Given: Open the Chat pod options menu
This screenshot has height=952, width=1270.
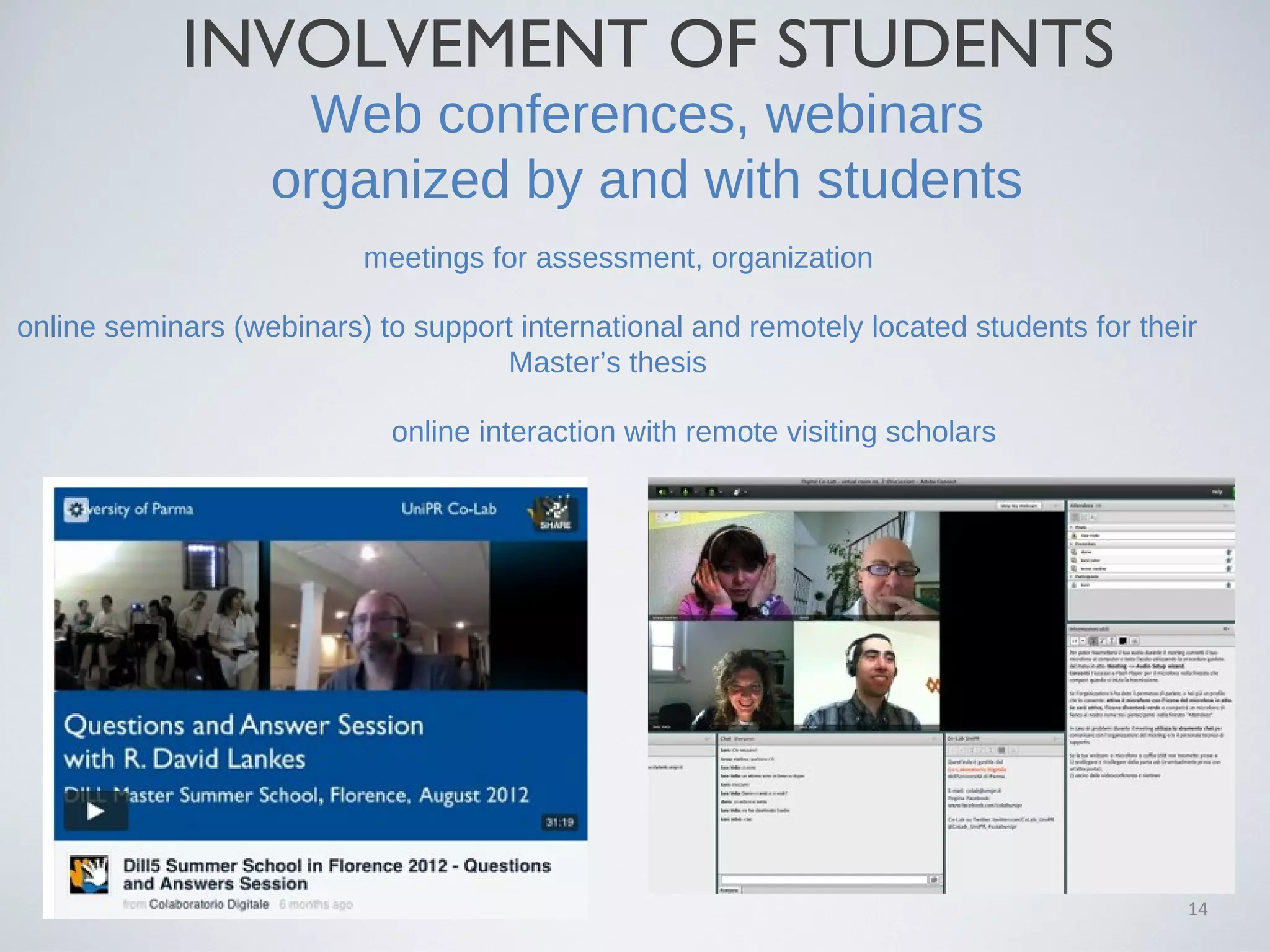Looking at the screenshot, I should pyautogui.click(x=935, y=739).
